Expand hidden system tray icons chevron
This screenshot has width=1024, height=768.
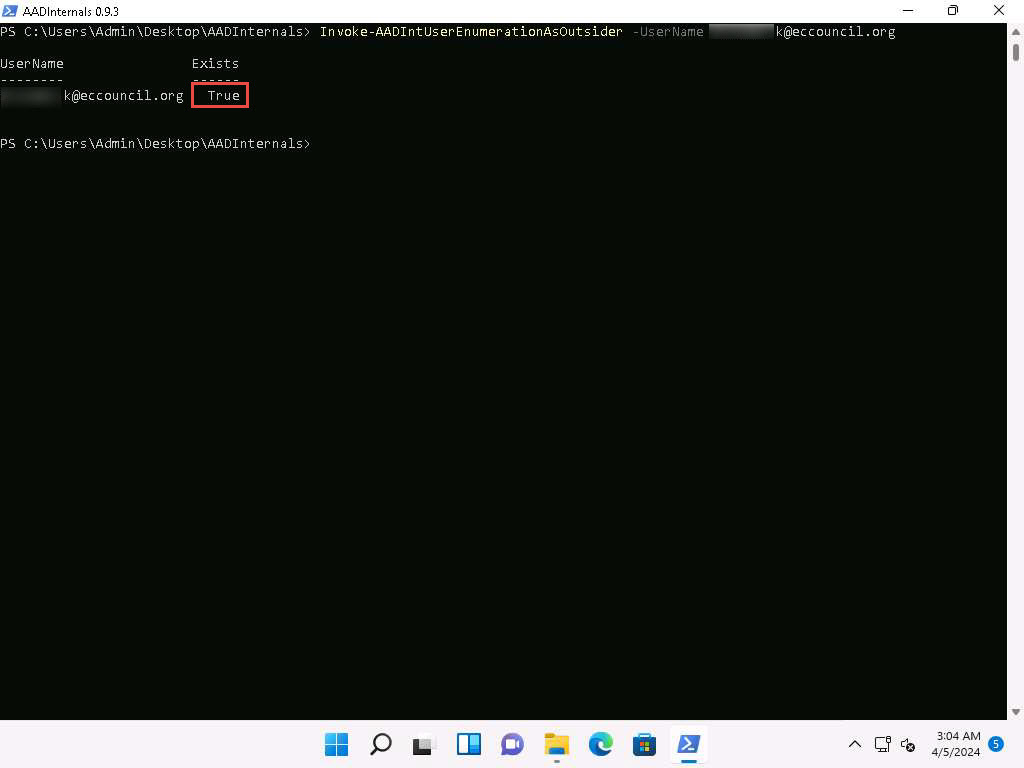pyautogui.click(x=855, y=744)
